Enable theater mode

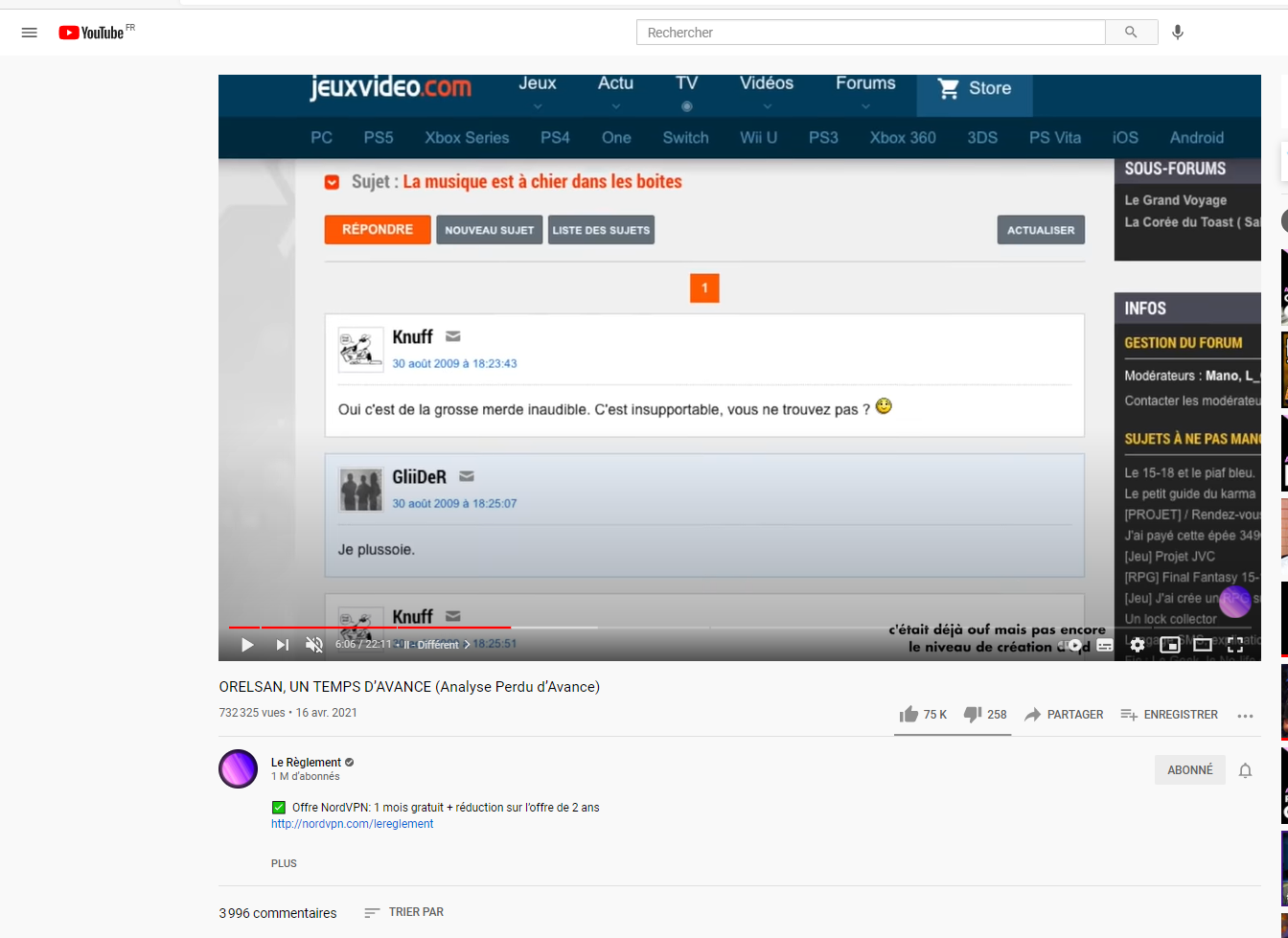tap(1203, 645)
